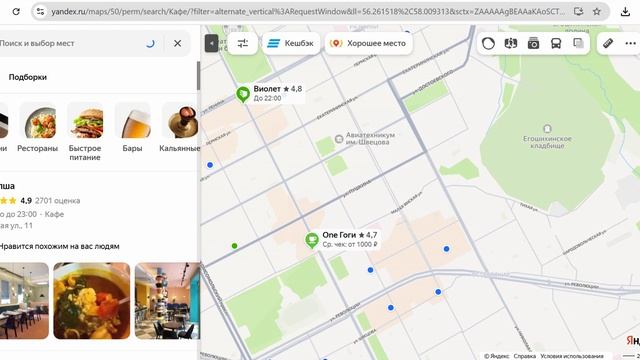
Task: Enable the Кешбэк filter
Action: (x=291, y=43)
